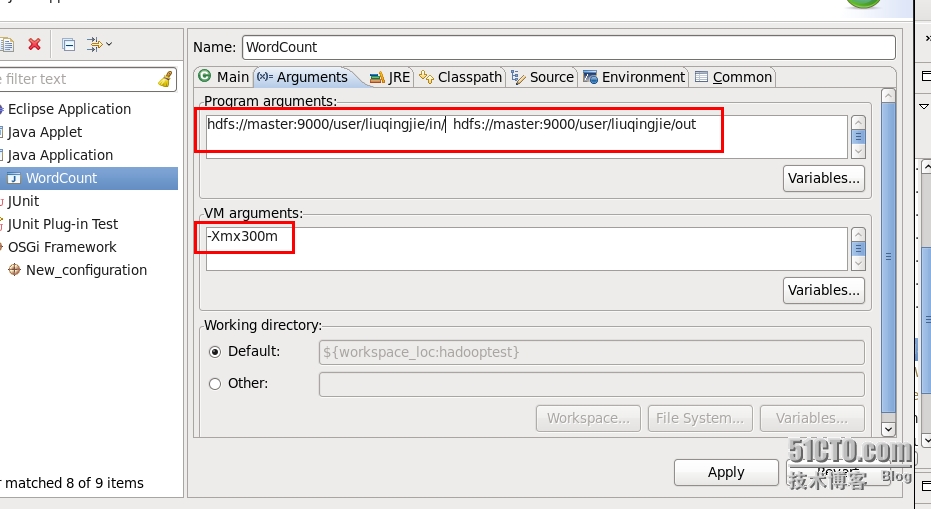Switch to the JRE tab
This screenshot has width=931, height=509.
click(390, 77)
